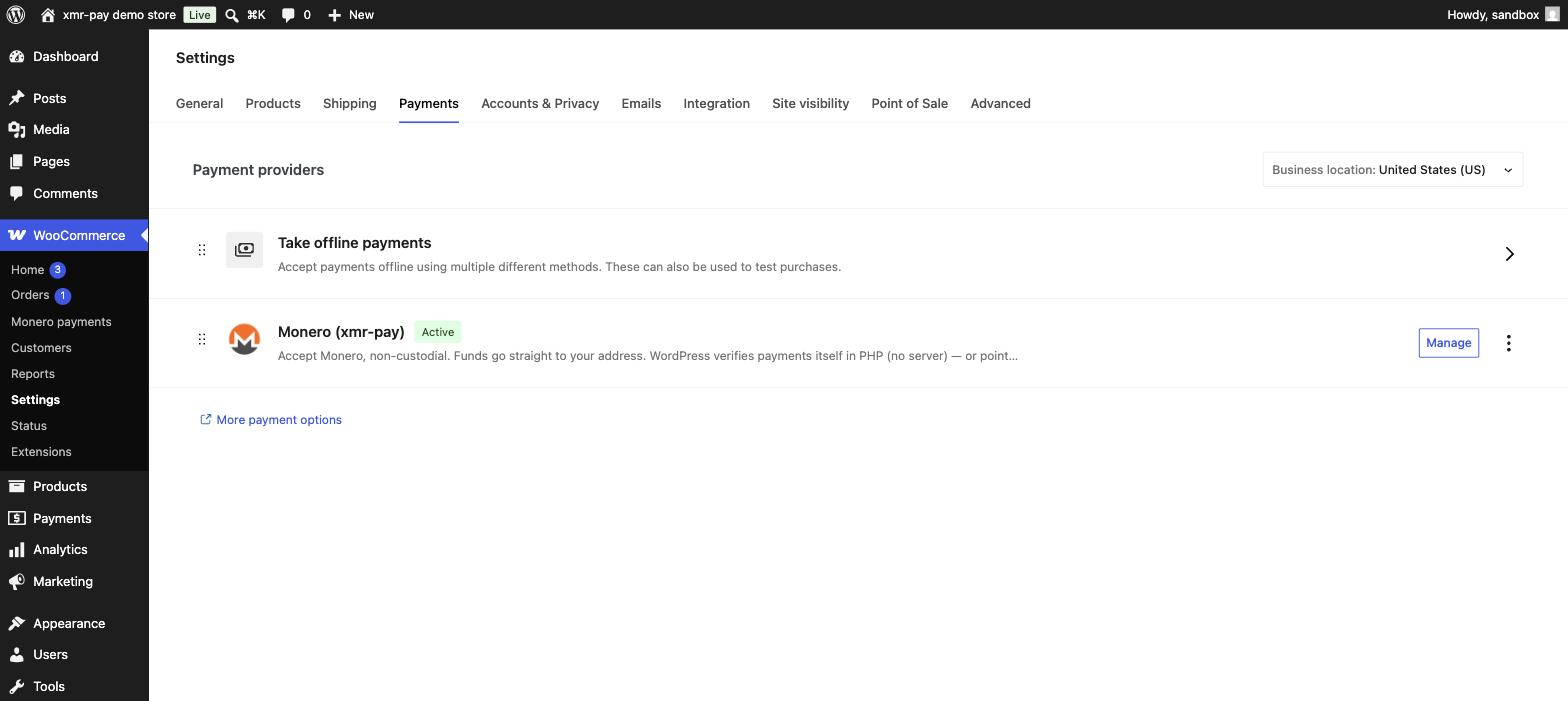Click the Active status badge
This screenshot has width=1568, height=701.
[x=438, y=332]
